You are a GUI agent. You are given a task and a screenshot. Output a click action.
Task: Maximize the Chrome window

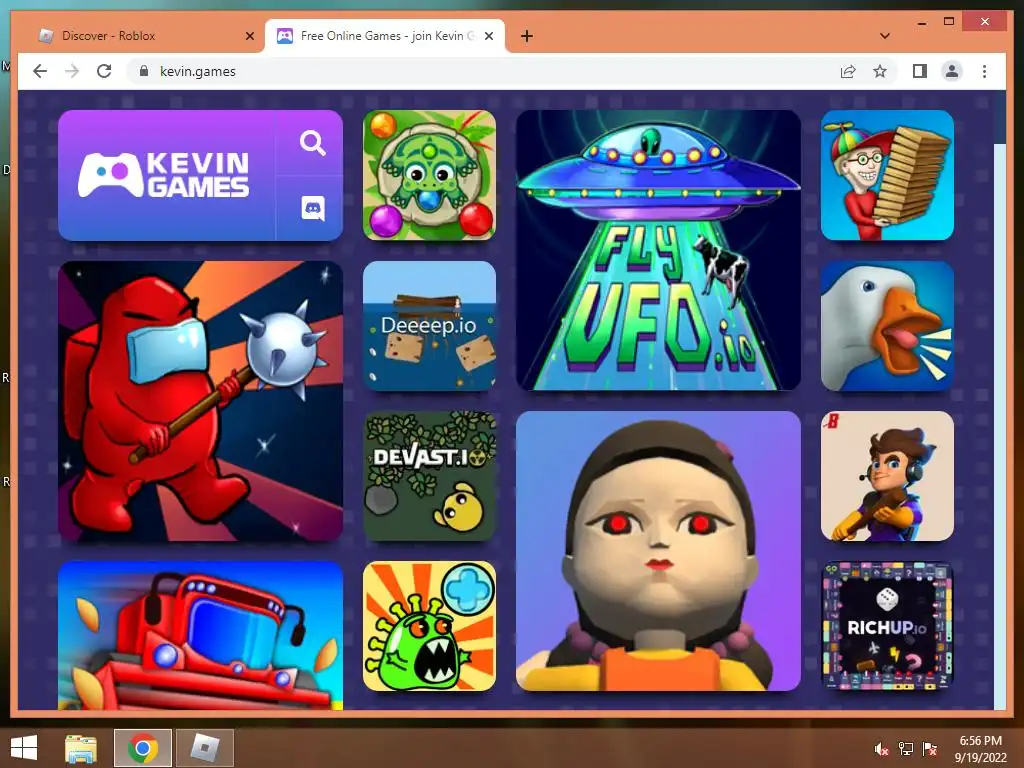point(949,22)
